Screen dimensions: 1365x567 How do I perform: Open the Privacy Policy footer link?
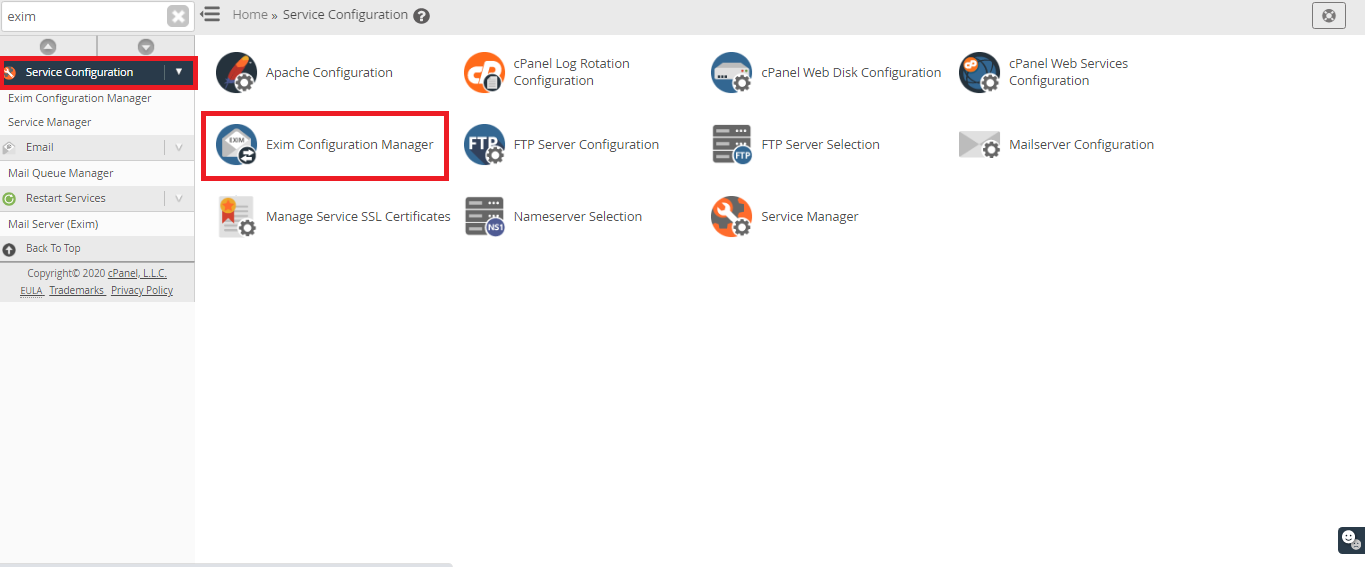pyautogui.click(x=142, y=290)
